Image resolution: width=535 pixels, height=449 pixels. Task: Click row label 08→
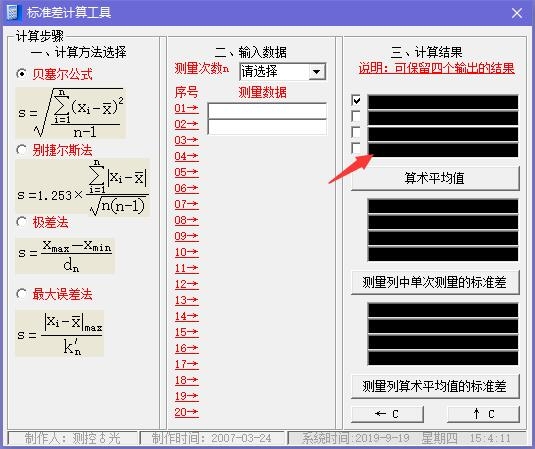pos(186,220)
